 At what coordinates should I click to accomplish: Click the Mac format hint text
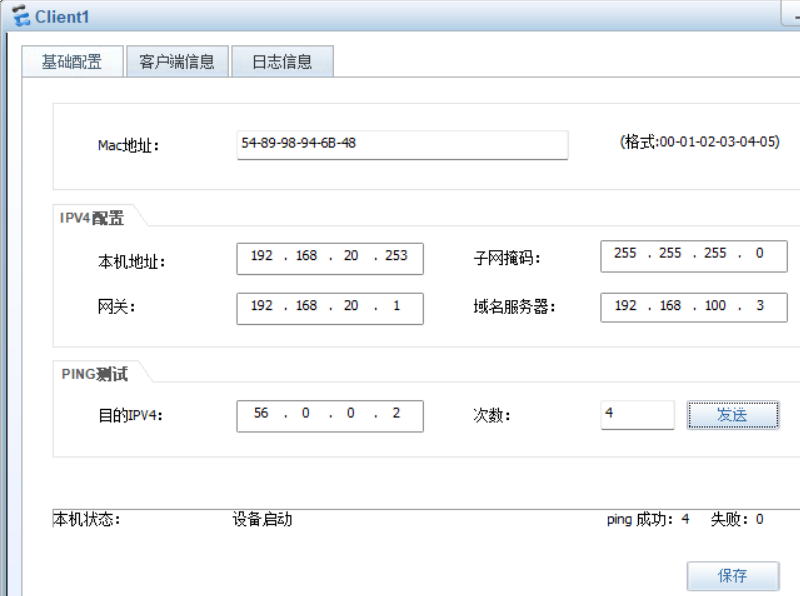pos(699,142)
